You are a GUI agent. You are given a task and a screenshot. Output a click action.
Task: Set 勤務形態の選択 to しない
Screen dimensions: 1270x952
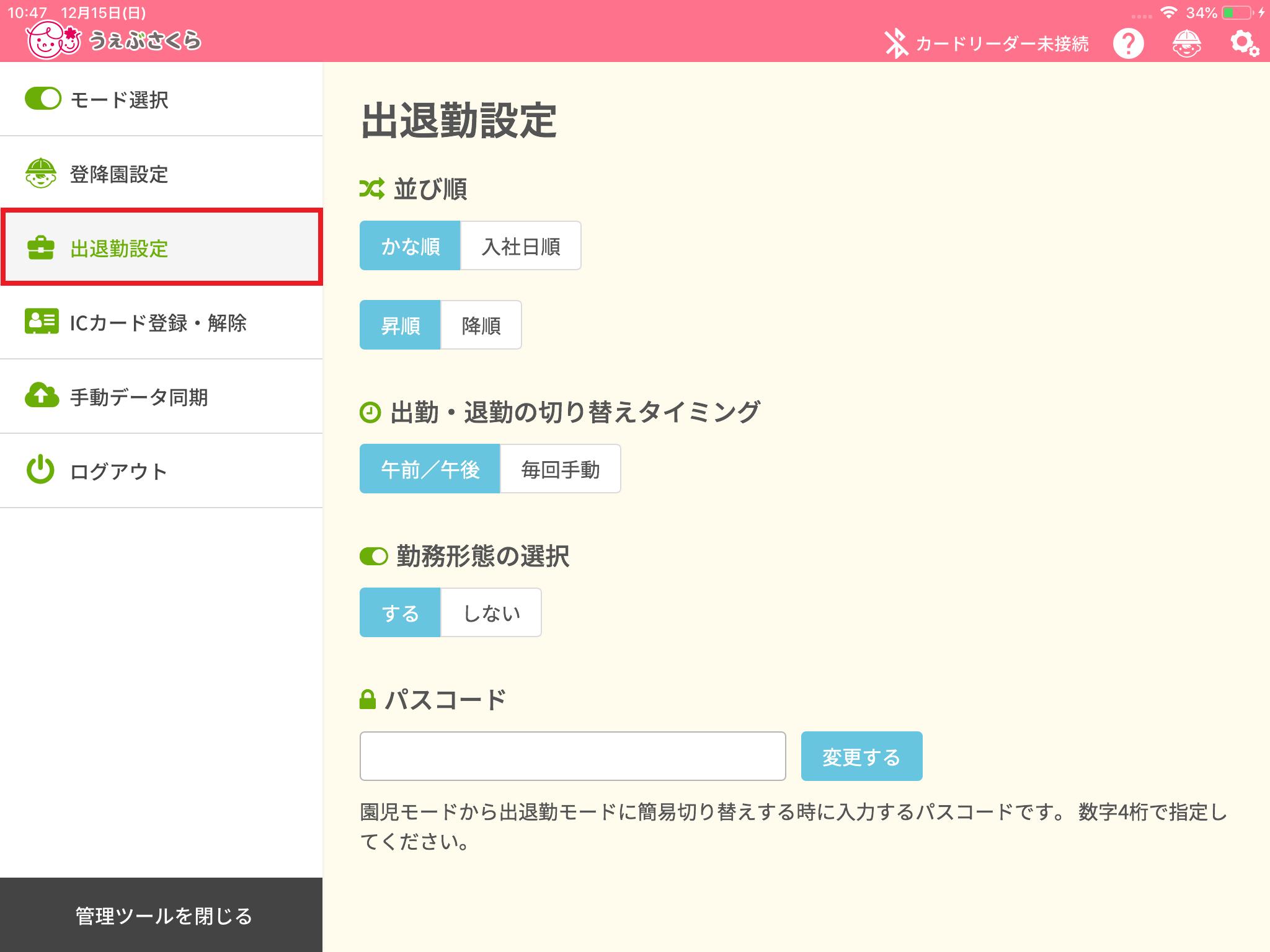tap(491, 612)
